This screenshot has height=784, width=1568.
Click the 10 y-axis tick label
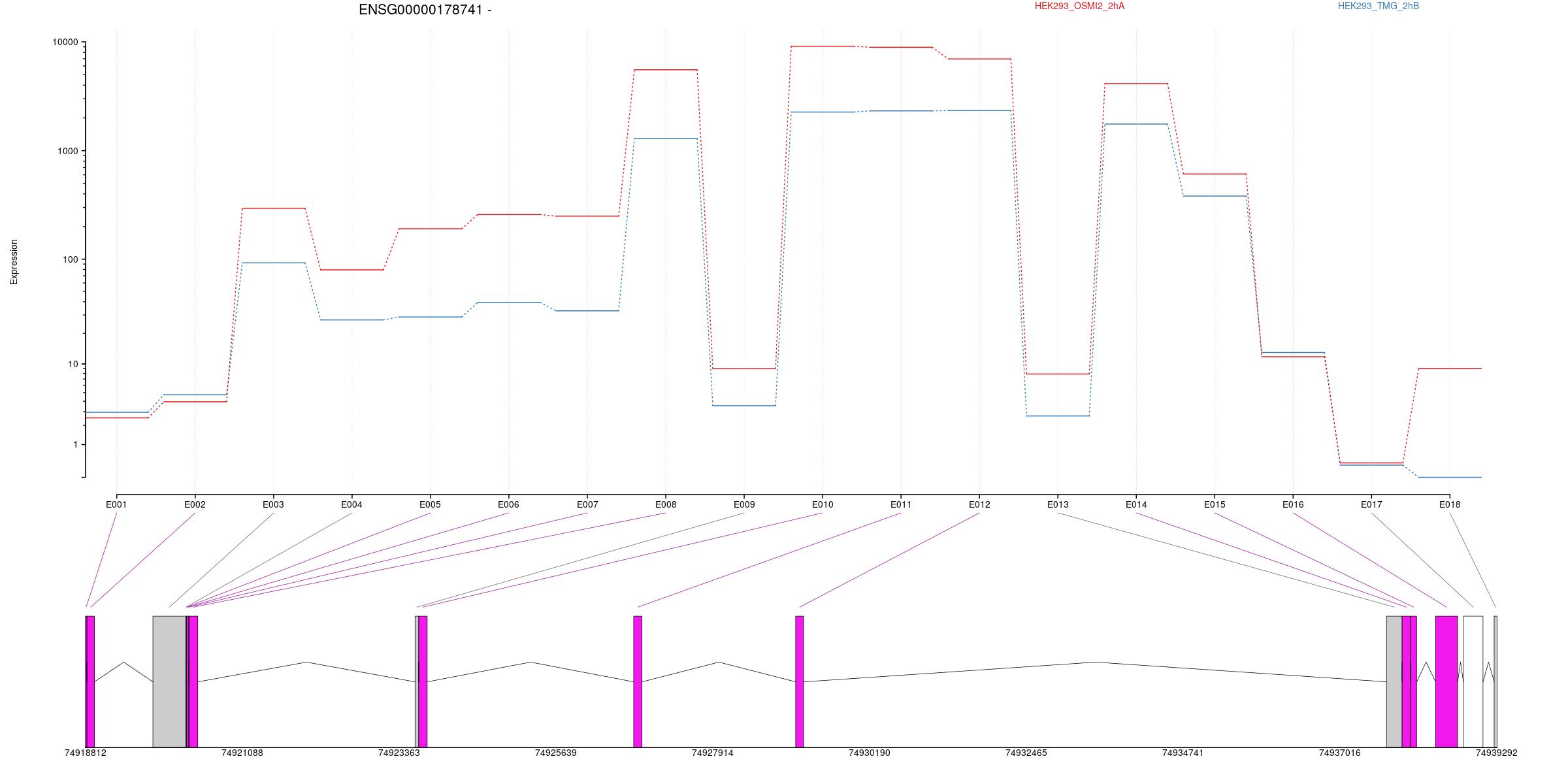(73, 364)
